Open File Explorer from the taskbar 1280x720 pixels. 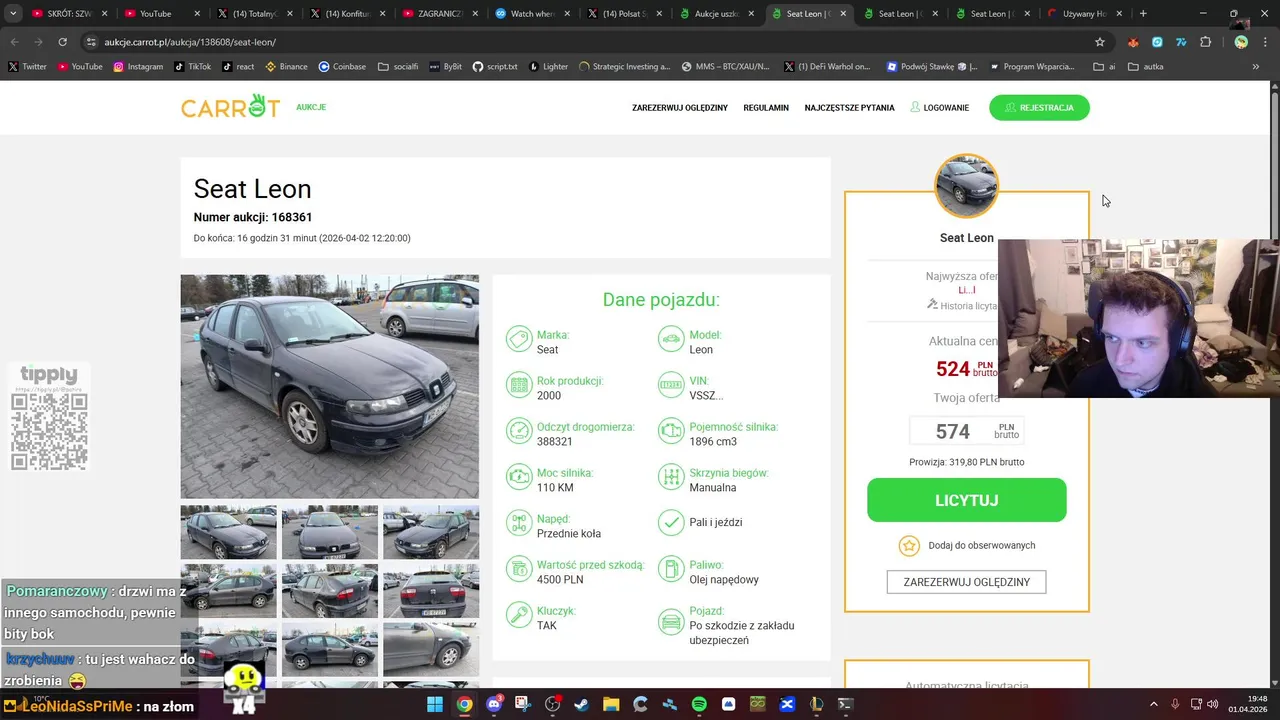611,704
